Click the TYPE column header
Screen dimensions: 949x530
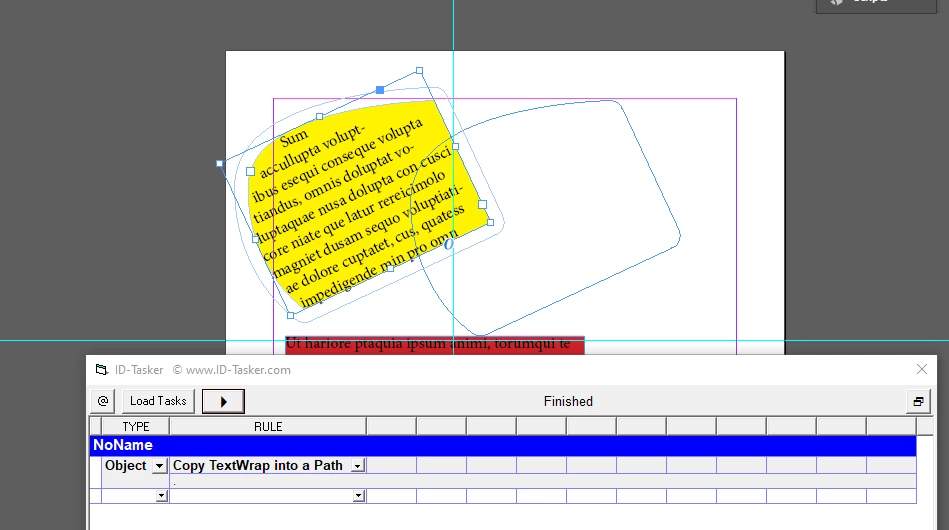[x=136, y=427]
